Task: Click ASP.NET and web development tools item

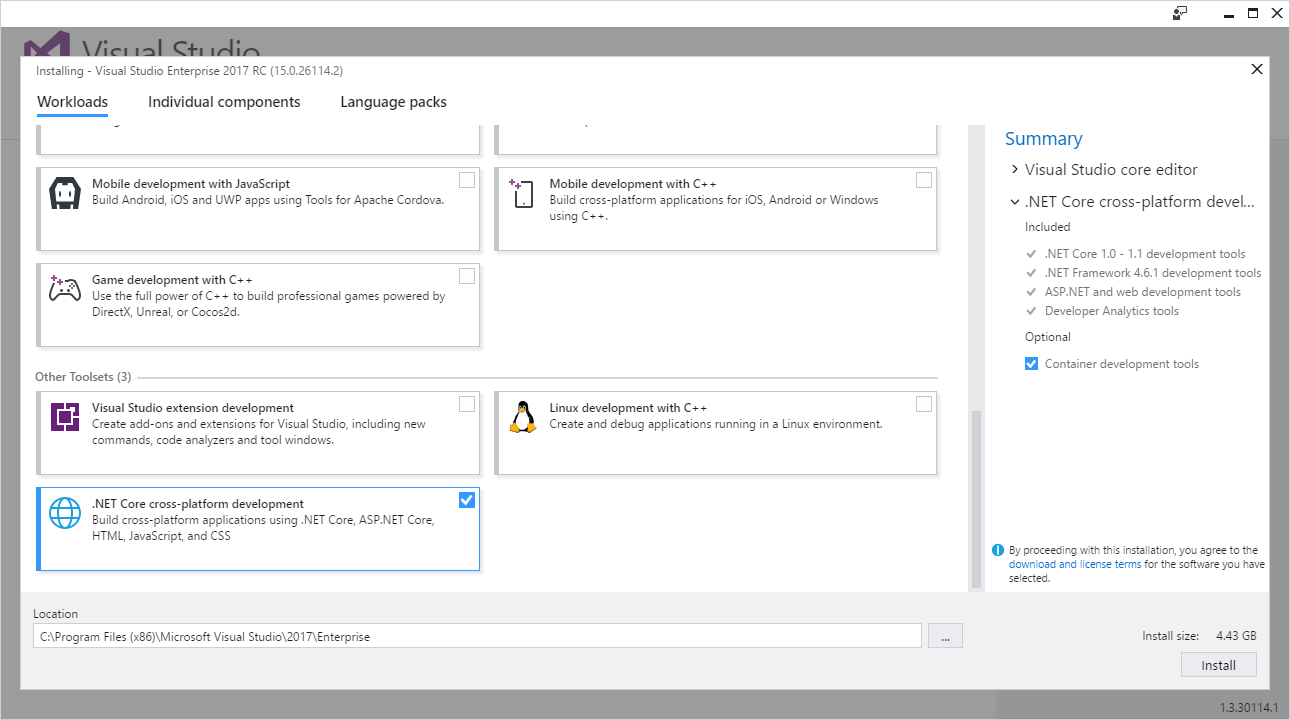Action: coord(1143,292)
